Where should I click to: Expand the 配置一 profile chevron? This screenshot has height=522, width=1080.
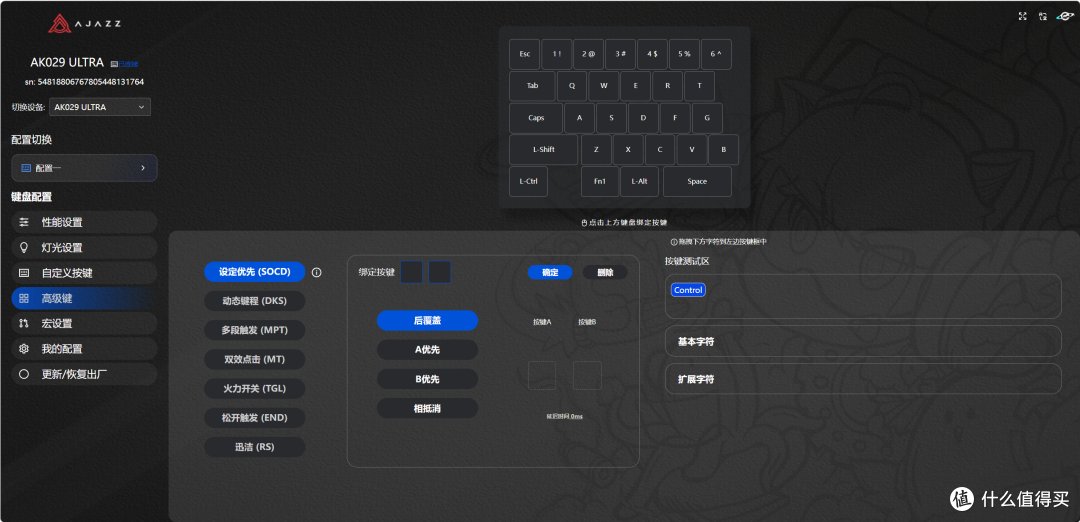coord(143,167)
